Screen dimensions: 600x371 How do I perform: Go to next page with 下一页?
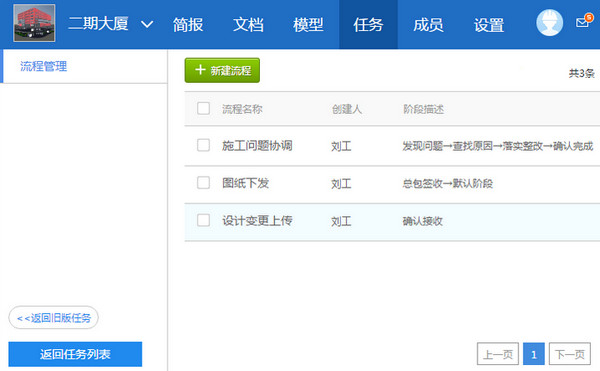point(570,354)
